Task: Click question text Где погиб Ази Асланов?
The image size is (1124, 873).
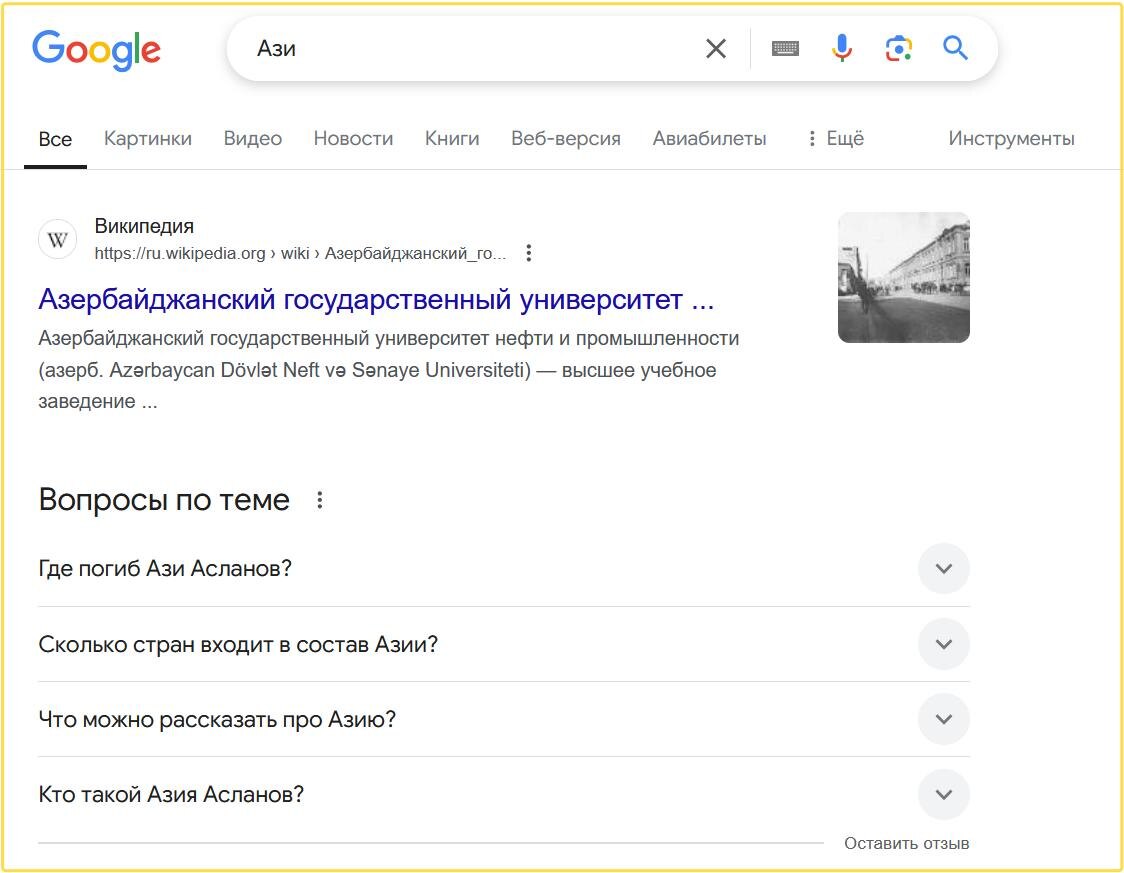Action: tap(165, 568)
